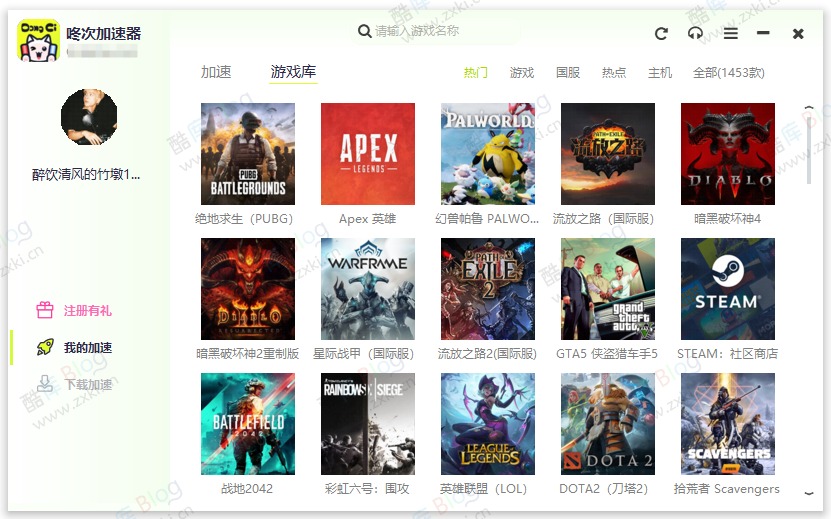Screen dimensions: 831x519
Task: Click the label 拾荒者 Scavengers
Action: pyautogui.click(x=727, y=489)
